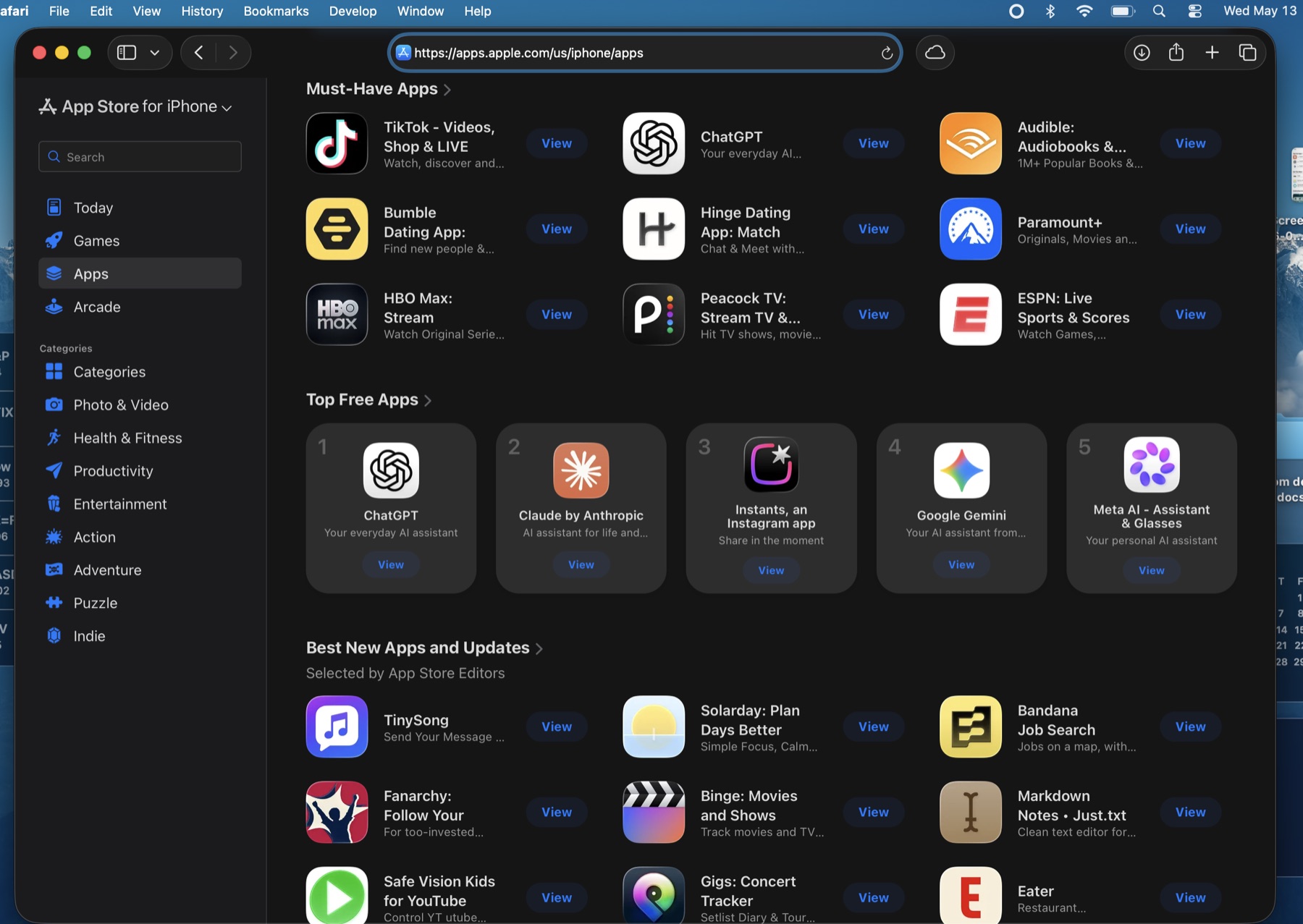Reload the page
The width and height of the screenshot is (1303, 924).
(887, 53)
